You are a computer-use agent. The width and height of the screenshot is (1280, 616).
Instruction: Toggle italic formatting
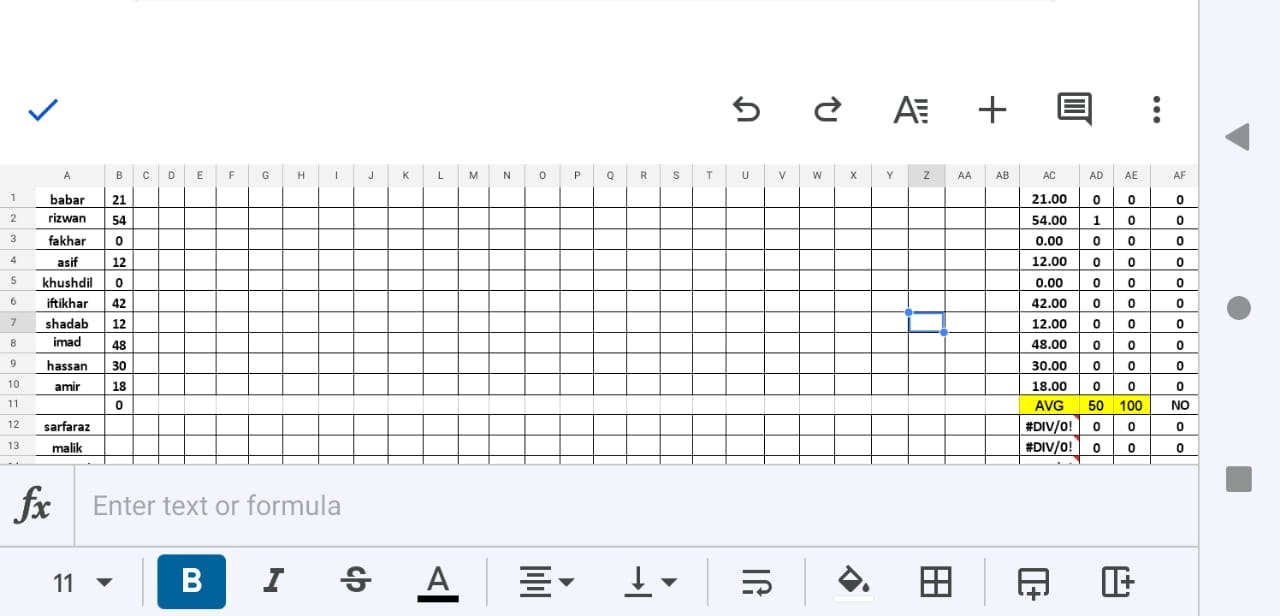point(273,581)
